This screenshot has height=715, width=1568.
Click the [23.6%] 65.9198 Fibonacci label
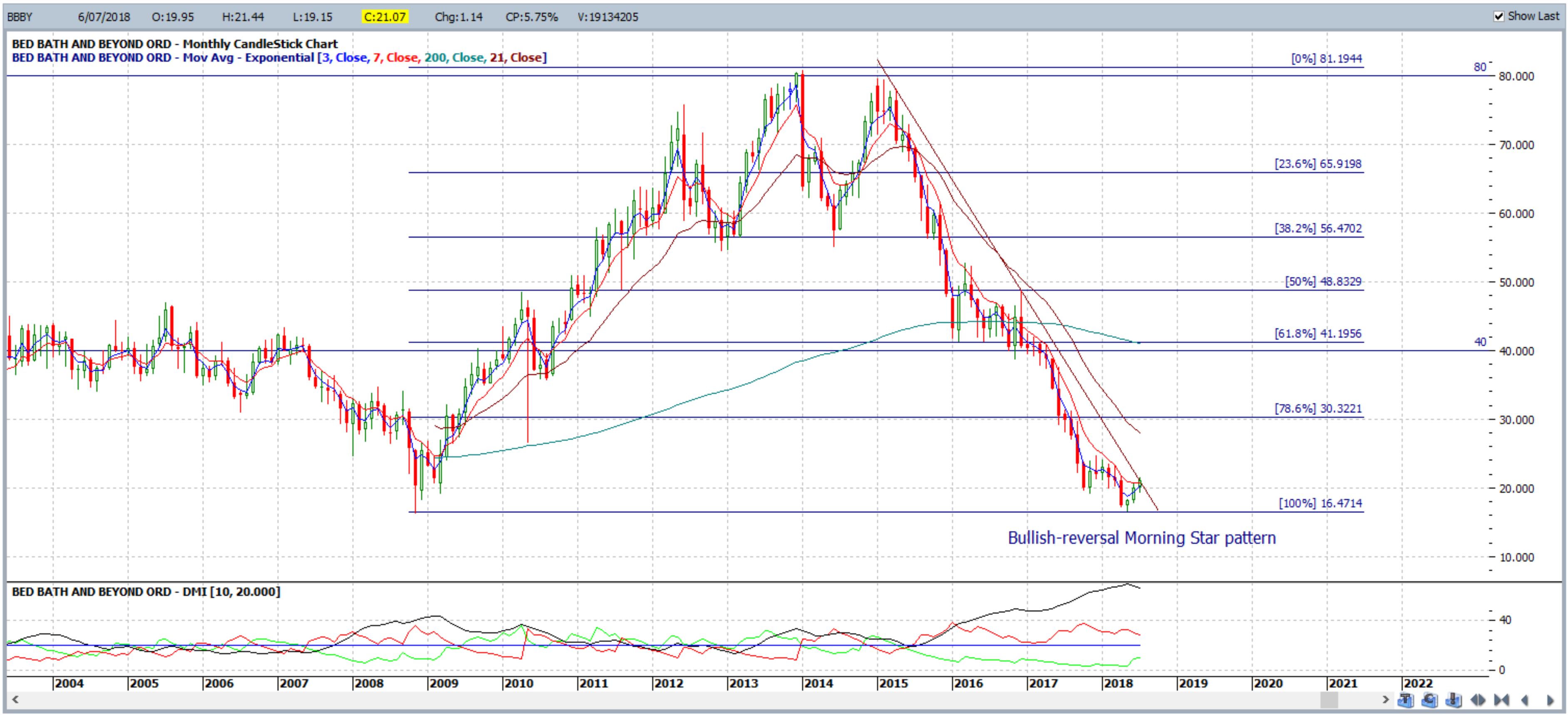click(1319, 164)
